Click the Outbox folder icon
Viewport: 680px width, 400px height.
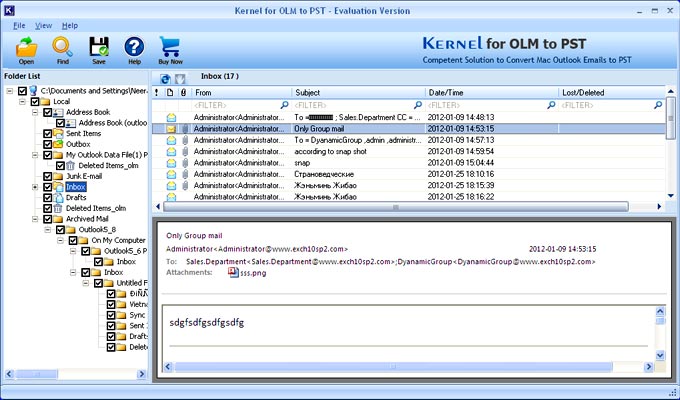pos(58,144)
